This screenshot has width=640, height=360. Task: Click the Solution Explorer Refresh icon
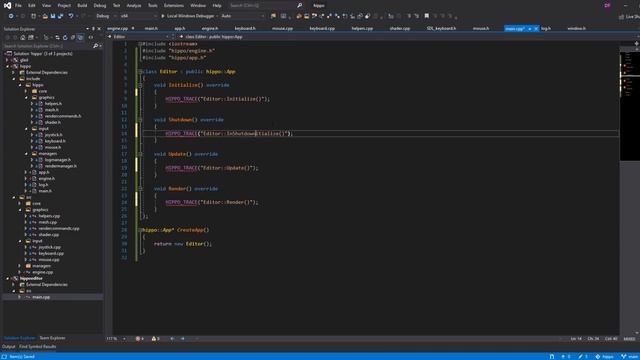pyautogui.click(x=65, y=38)
